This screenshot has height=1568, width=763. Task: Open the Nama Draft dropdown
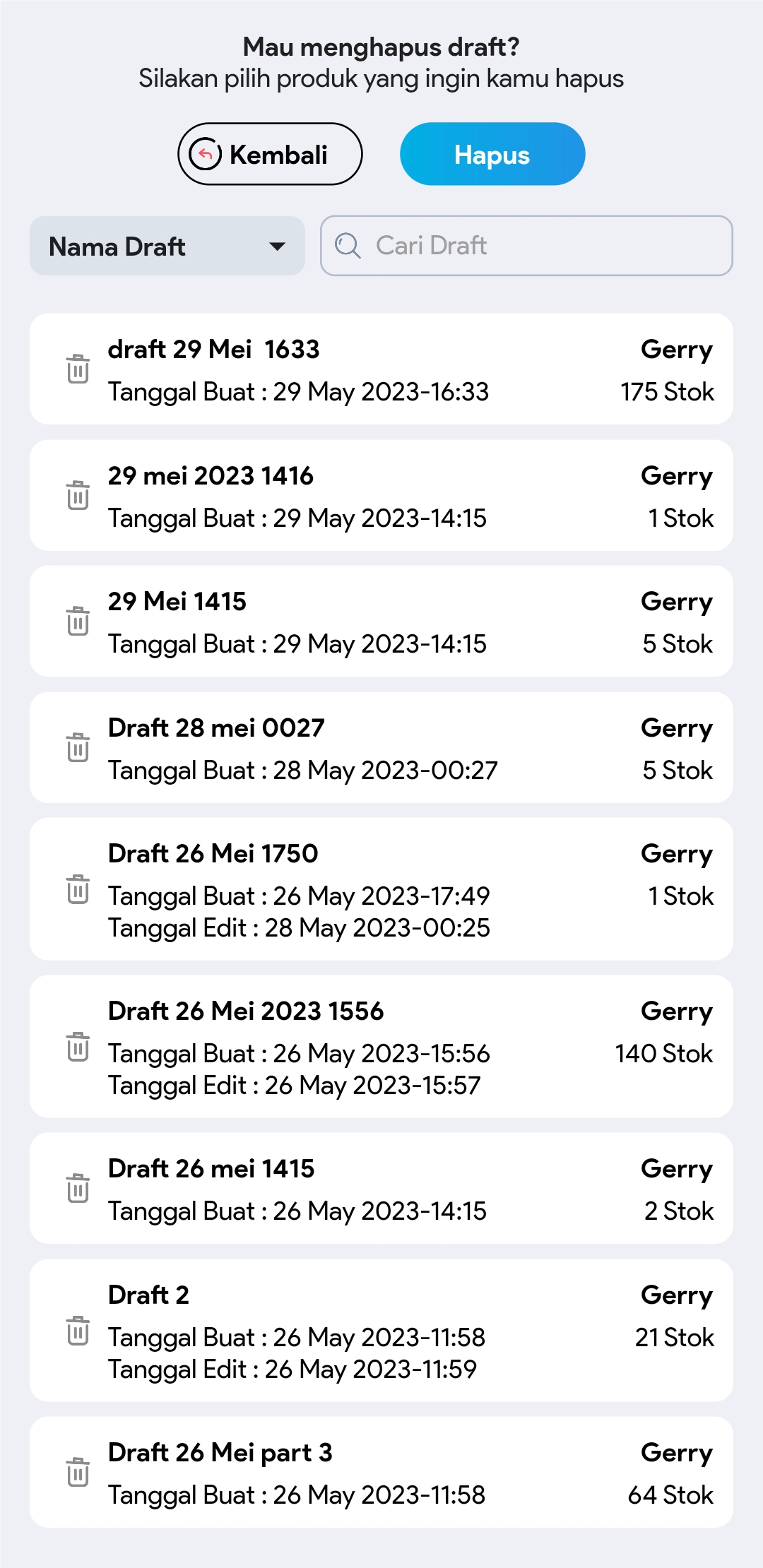click(x=167, y=247)
